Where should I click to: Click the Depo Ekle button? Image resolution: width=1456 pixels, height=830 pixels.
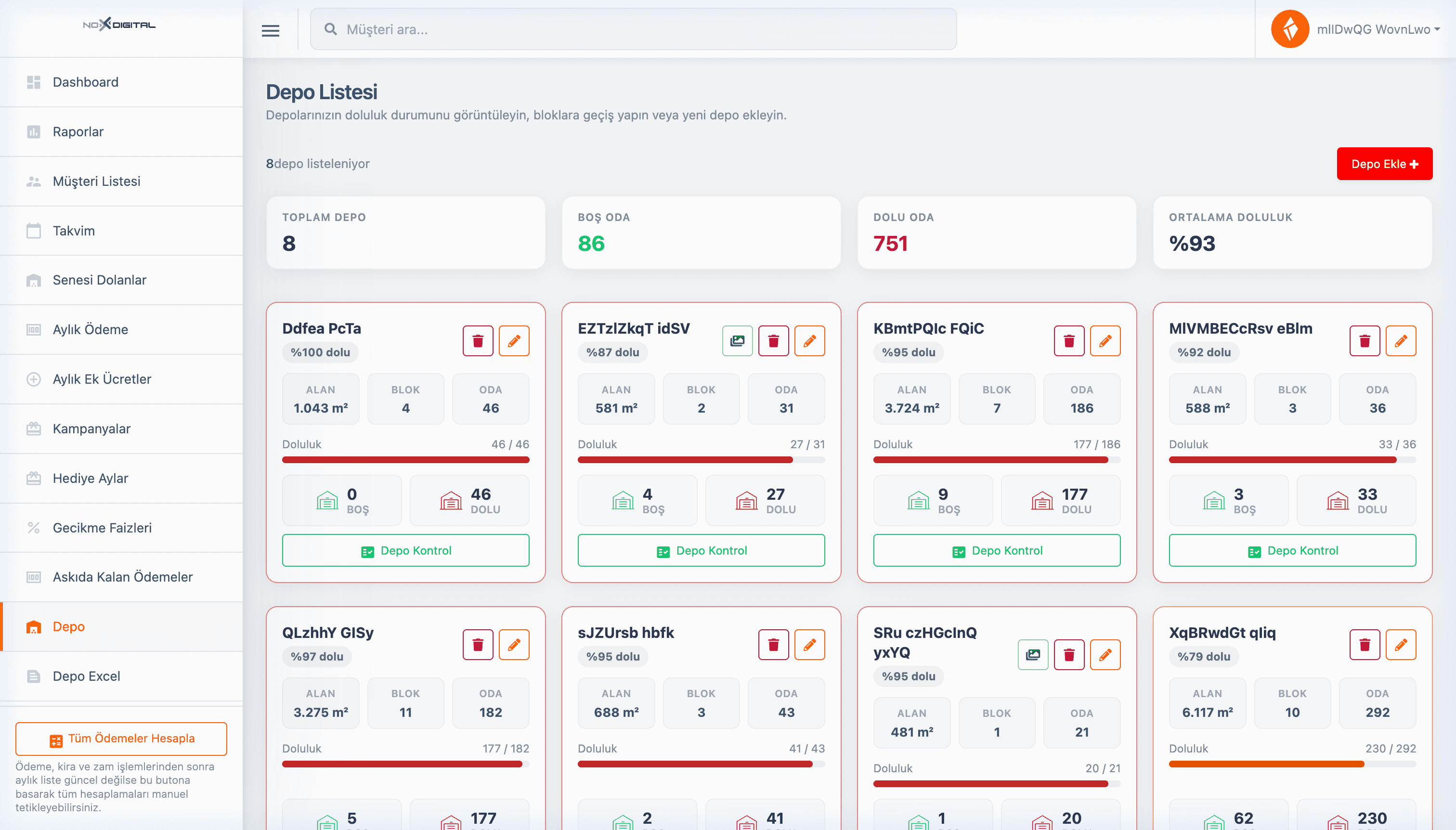click(x=1384, y=164)
